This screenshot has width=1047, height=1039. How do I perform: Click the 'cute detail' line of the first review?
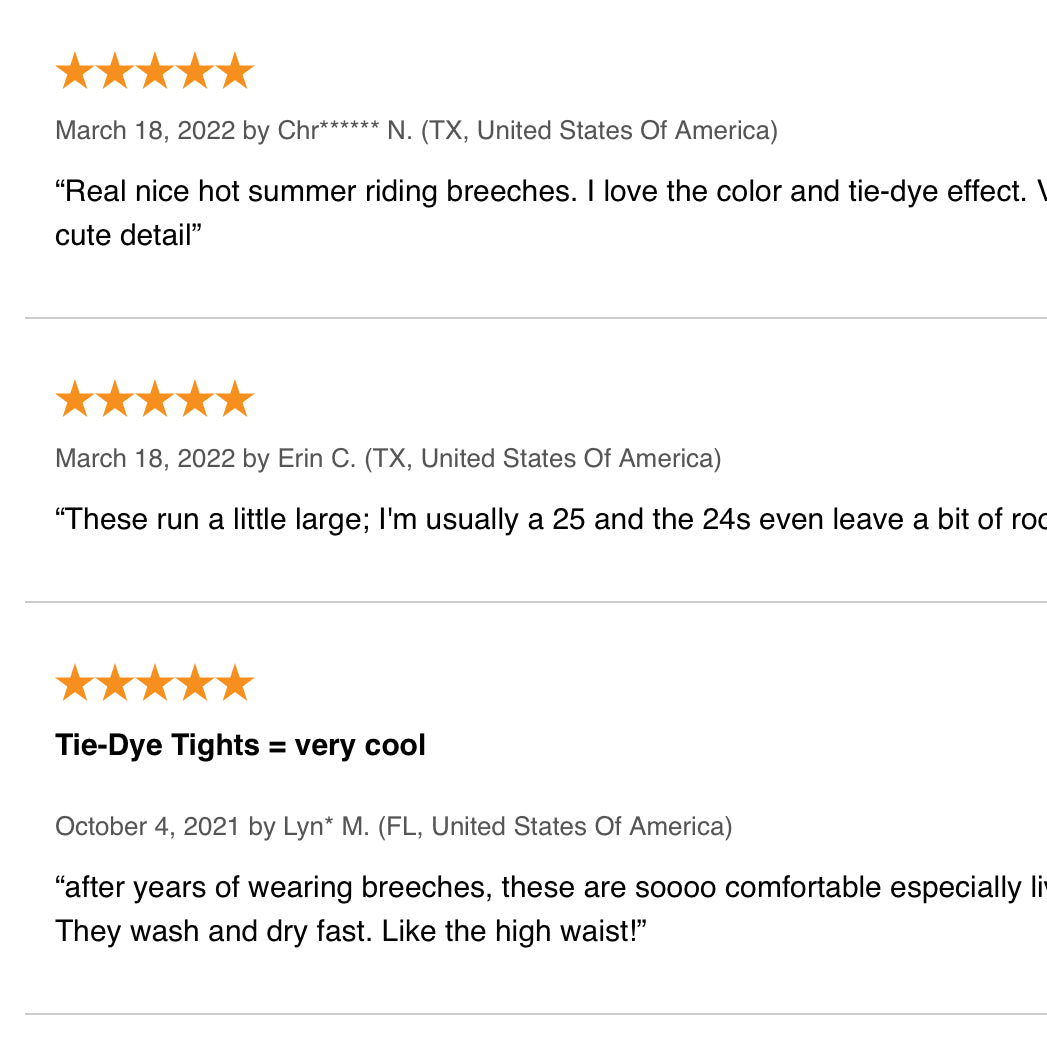tap(128, 235)
